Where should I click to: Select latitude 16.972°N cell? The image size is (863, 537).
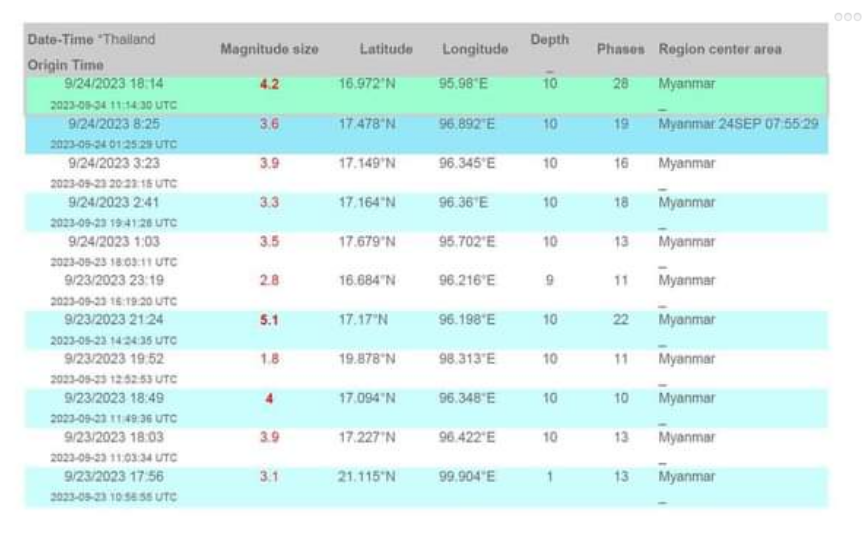pyautogui.click(x=367, y=84)
